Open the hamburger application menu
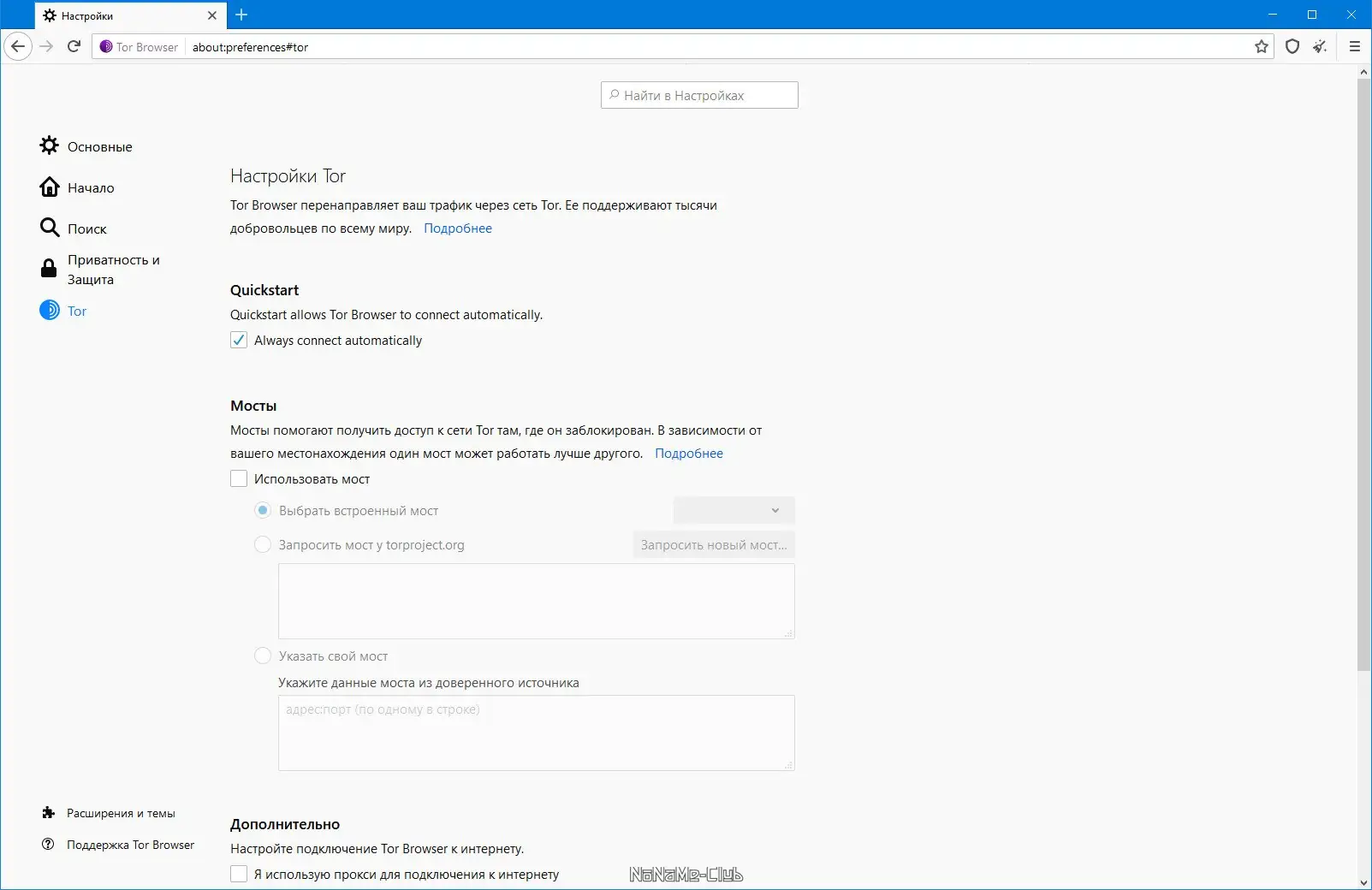 (x=1354, y=47)
